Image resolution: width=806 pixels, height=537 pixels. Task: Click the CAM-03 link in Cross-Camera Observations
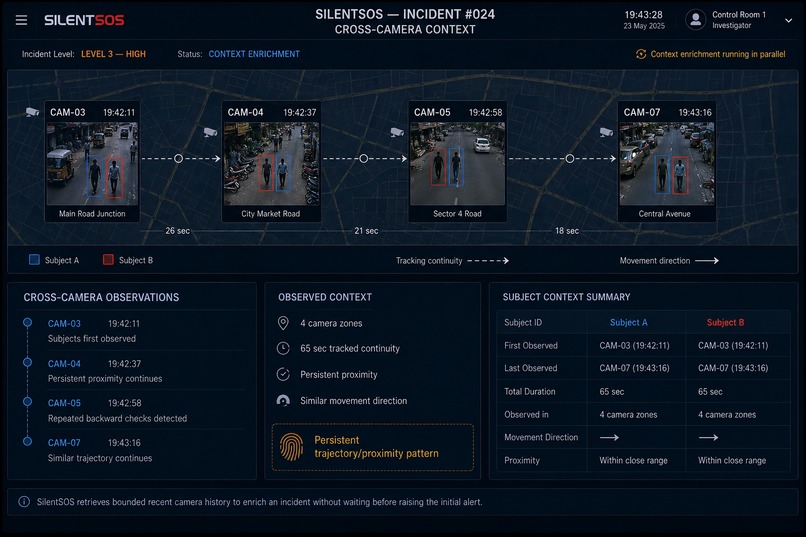(x=64, y=324)
